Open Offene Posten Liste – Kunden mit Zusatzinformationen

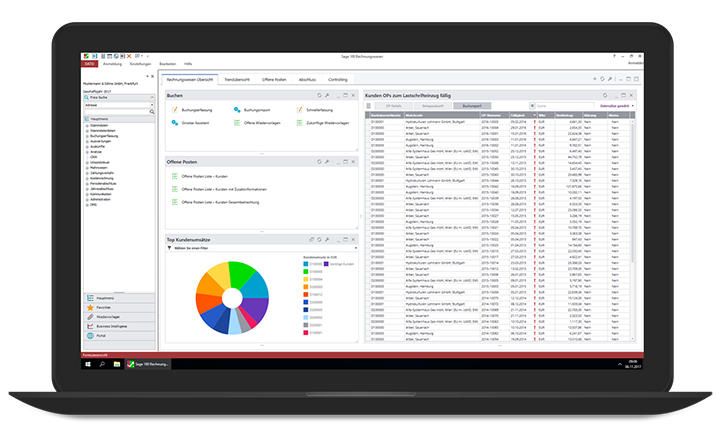click(x=219, y=189)
